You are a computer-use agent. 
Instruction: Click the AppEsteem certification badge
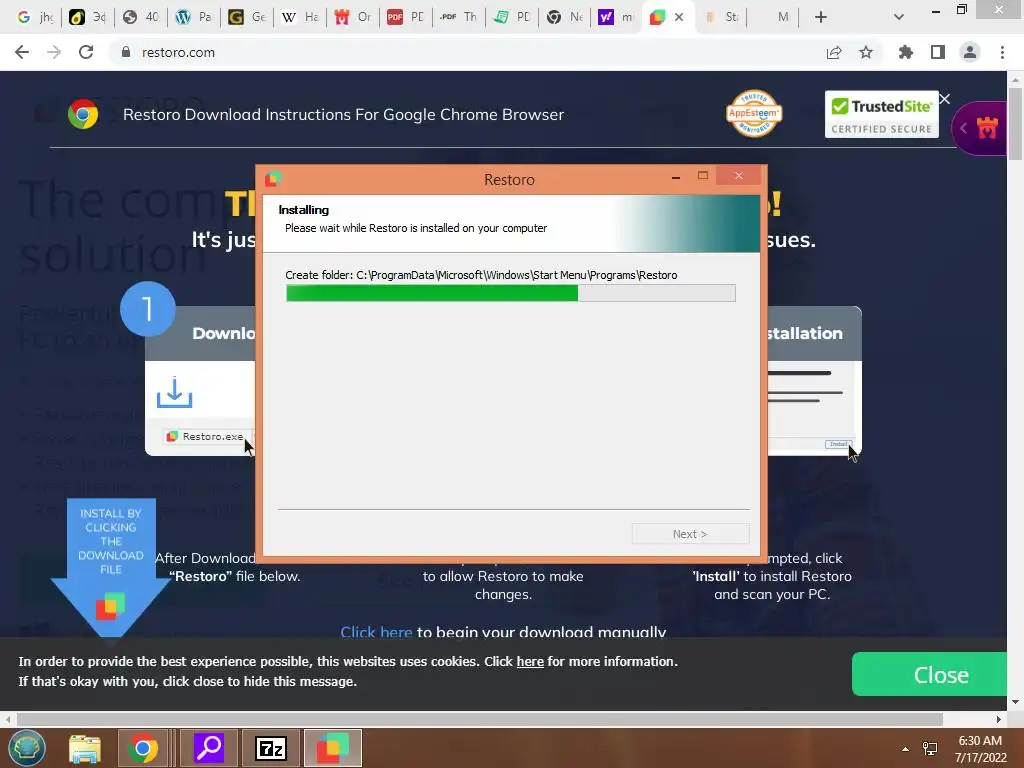coord(754,114)
